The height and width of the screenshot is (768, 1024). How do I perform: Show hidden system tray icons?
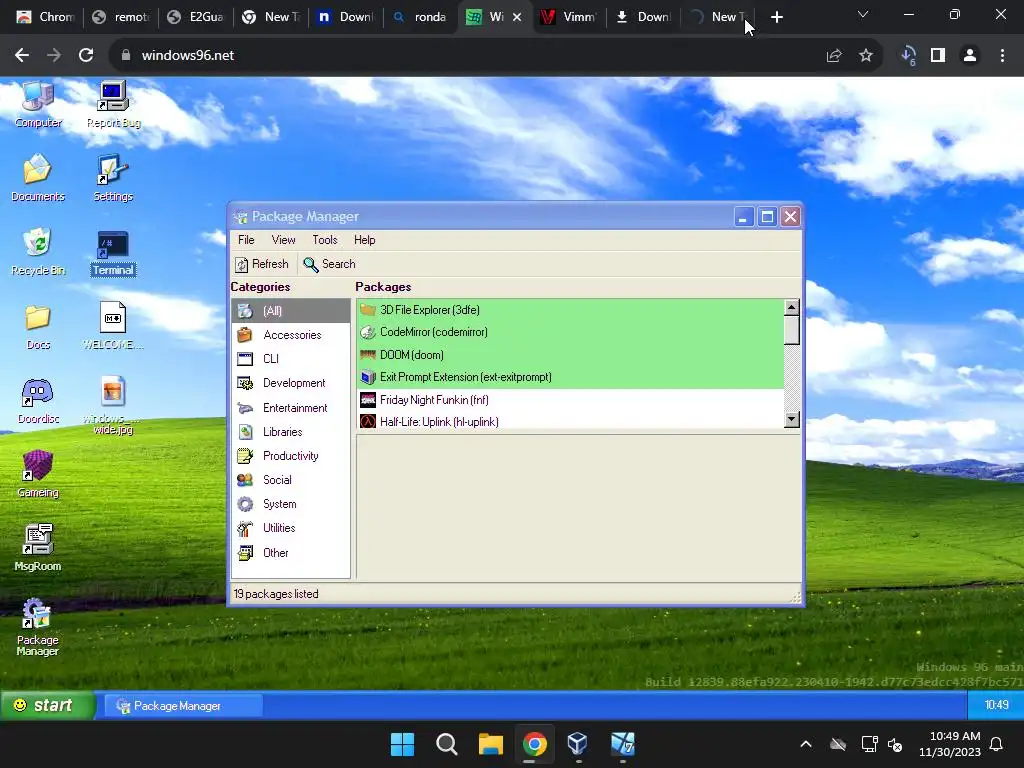point(806,744)
